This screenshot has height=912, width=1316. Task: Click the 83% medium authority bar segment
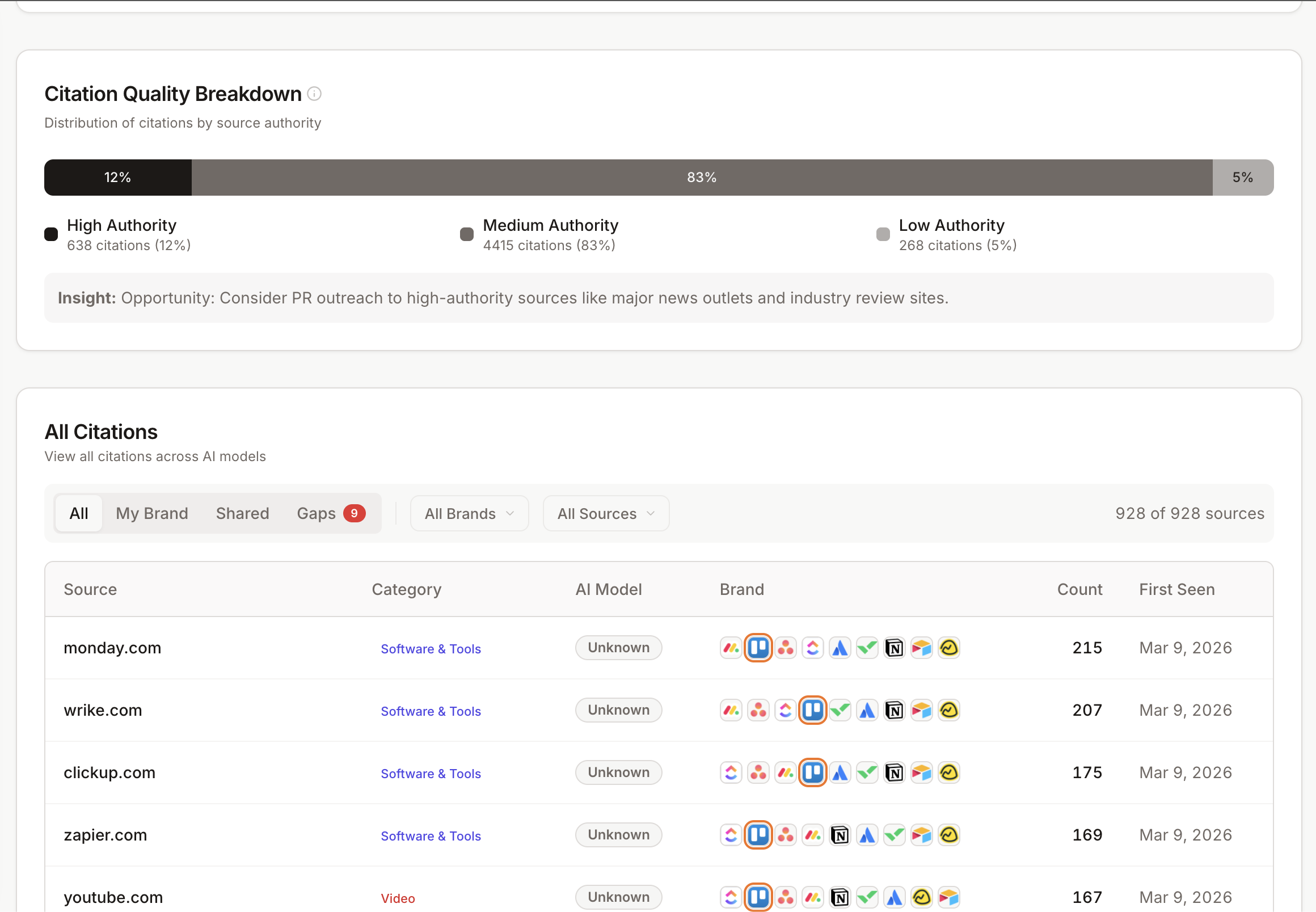click(701, 178)
